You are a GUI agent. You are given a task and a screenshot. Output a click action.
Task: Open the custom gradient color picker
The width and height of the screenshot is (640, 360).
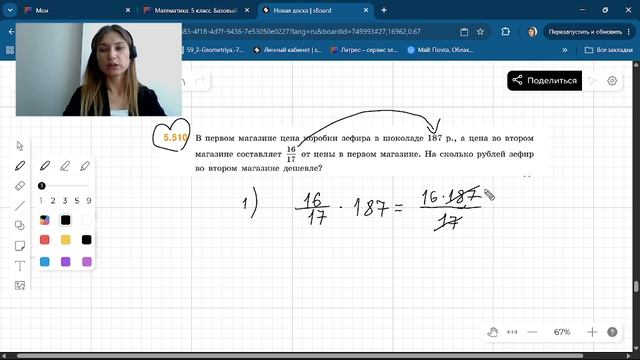pos(45,220)
